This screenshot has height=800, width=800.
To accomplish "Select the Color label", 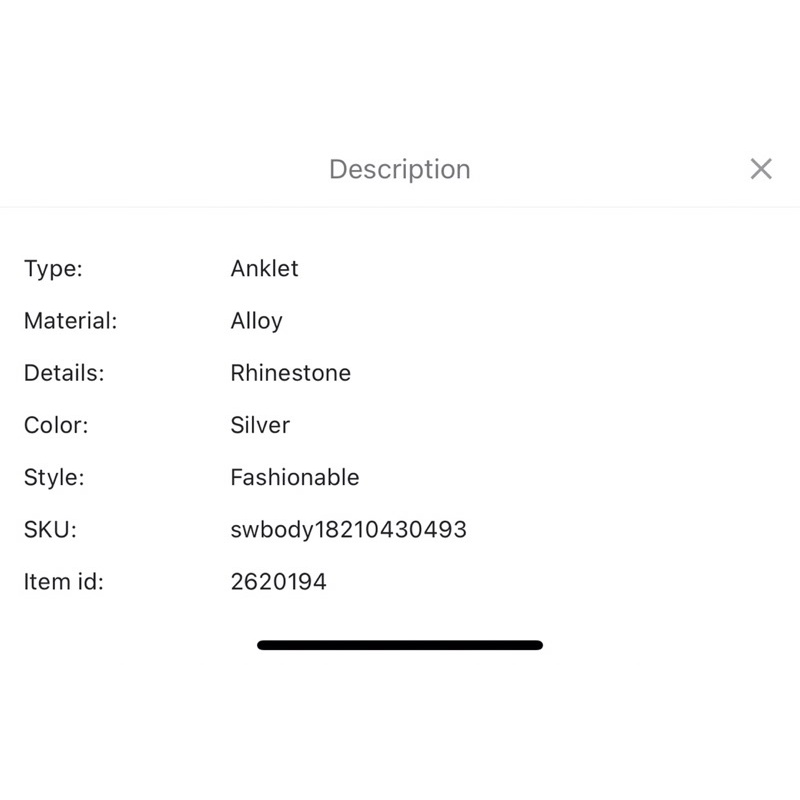I will click(x=56, y=425).
